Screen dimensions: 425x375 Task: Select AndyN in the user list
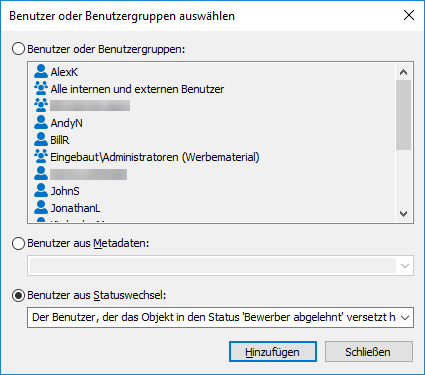click(x=66, y=123)
